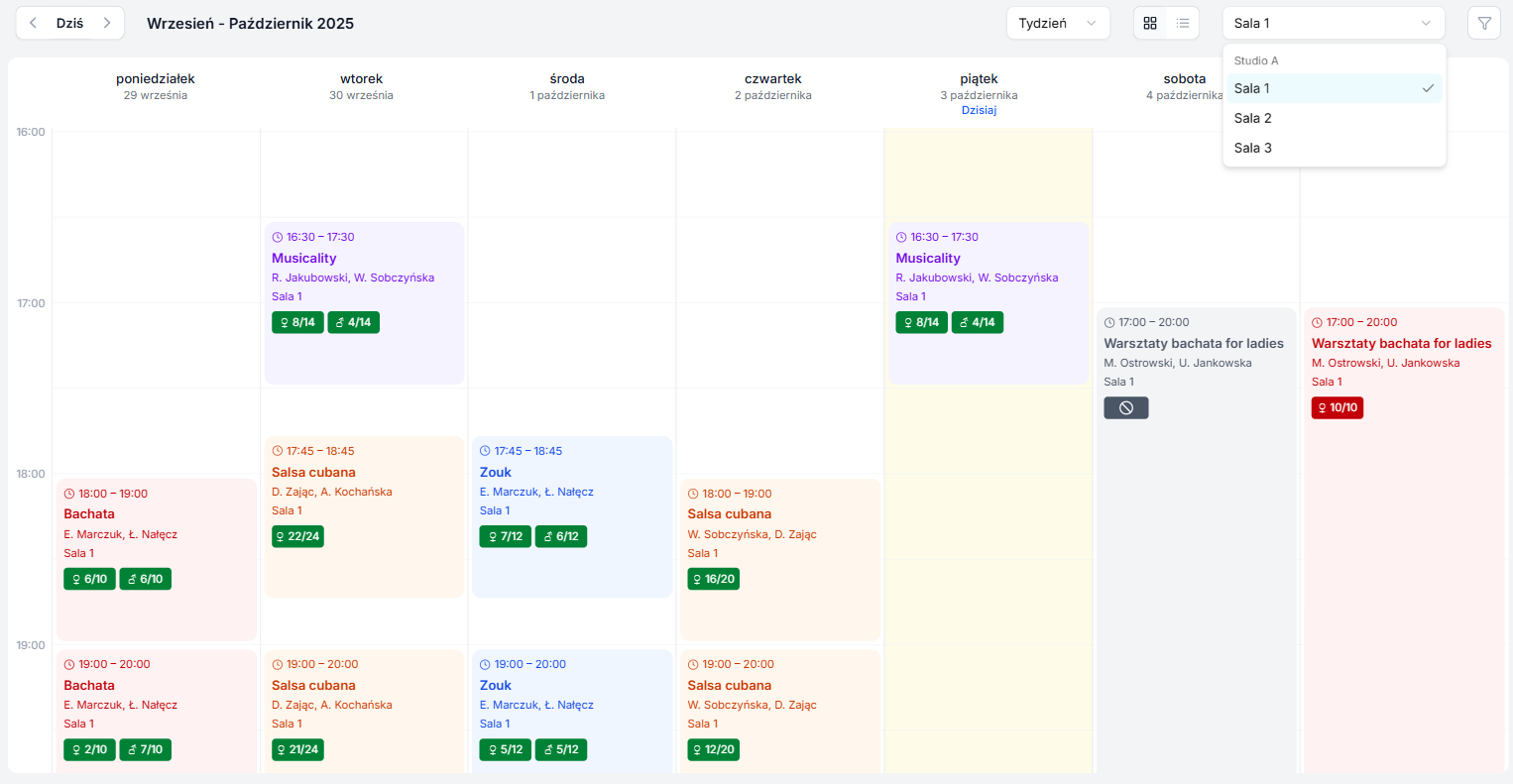Open the Tydzień view dropdown
This screenshot has width=1513, height=784.
pyautogui.click(x=1057, y=23)
